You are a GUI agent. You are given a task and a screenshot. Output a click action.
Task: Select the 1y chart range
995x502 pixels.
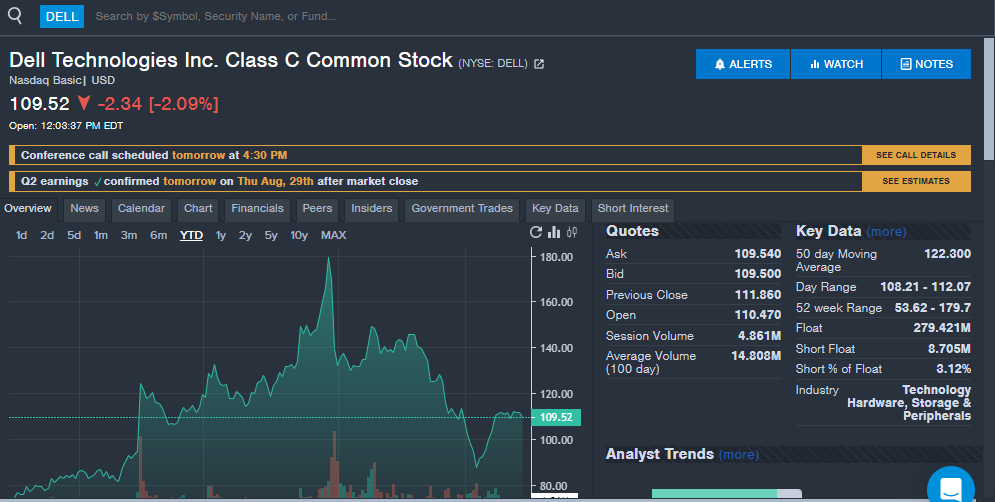tap(221, 235)
